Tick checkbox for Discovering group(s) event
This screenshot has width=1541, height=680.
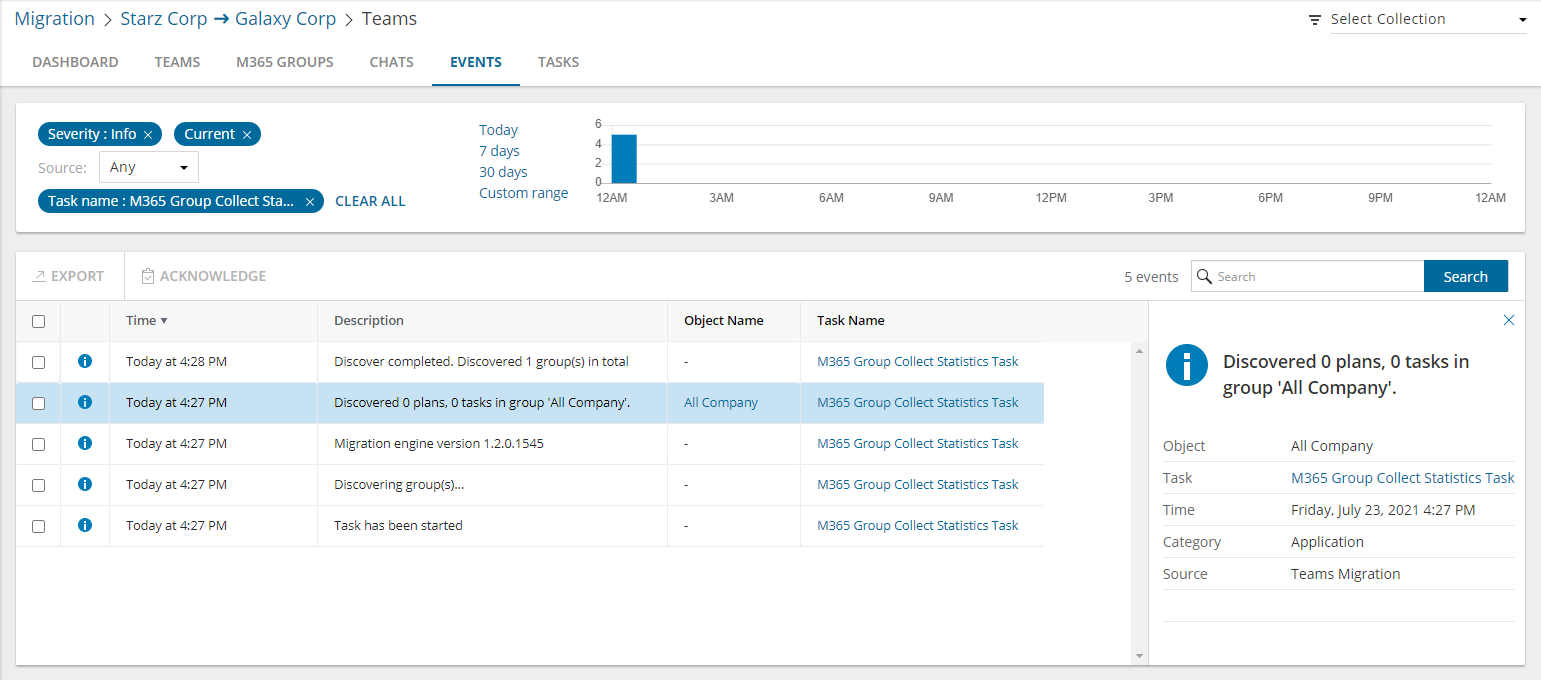tap(38, 485)
